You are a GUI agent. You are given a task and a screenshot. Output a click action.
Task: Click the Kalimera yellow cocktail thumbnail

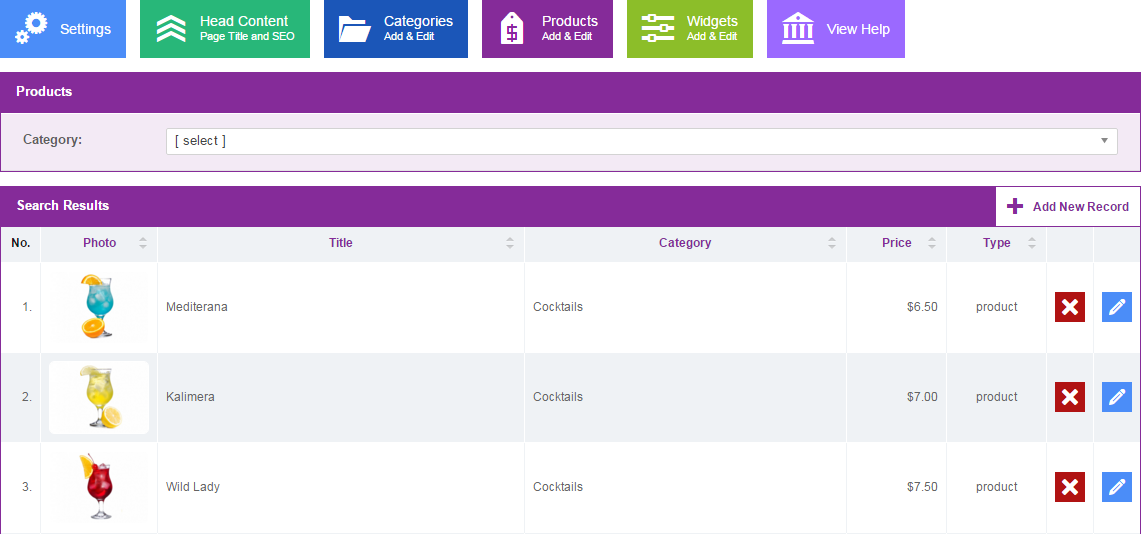coord(99,397)
